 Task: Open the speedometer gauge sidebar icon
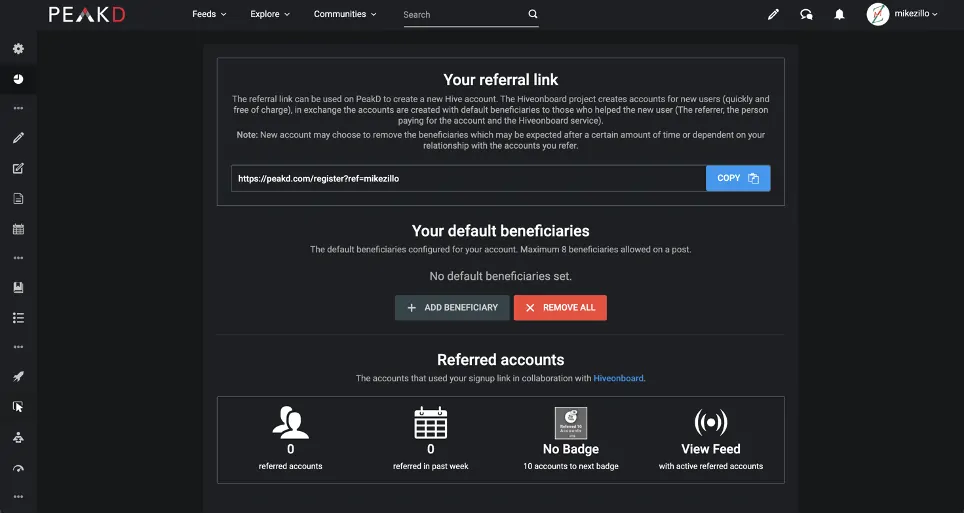(x=18, y=469)
